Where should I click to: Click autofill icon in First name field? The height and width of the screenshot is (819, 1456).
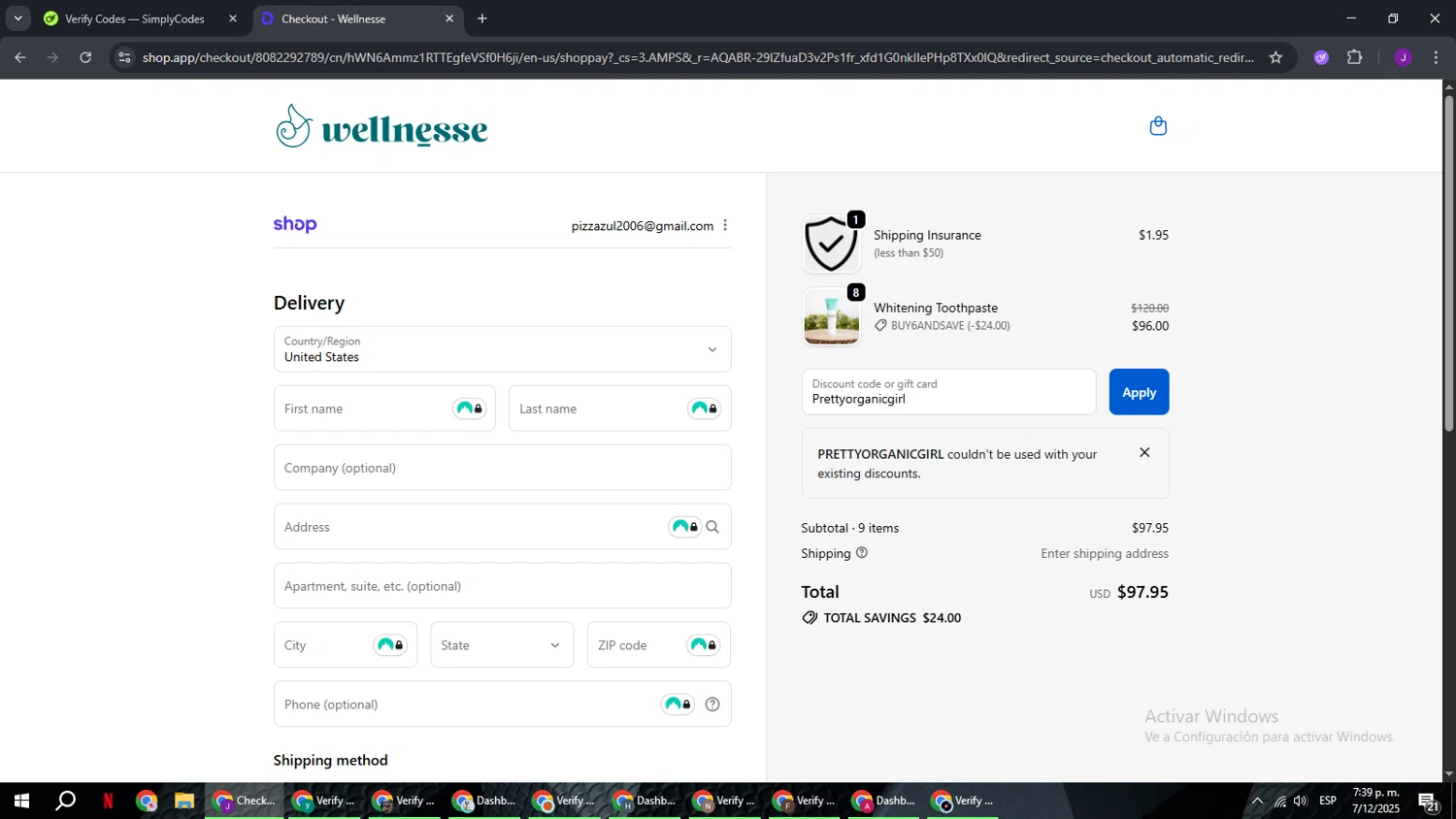click(470, 409)
